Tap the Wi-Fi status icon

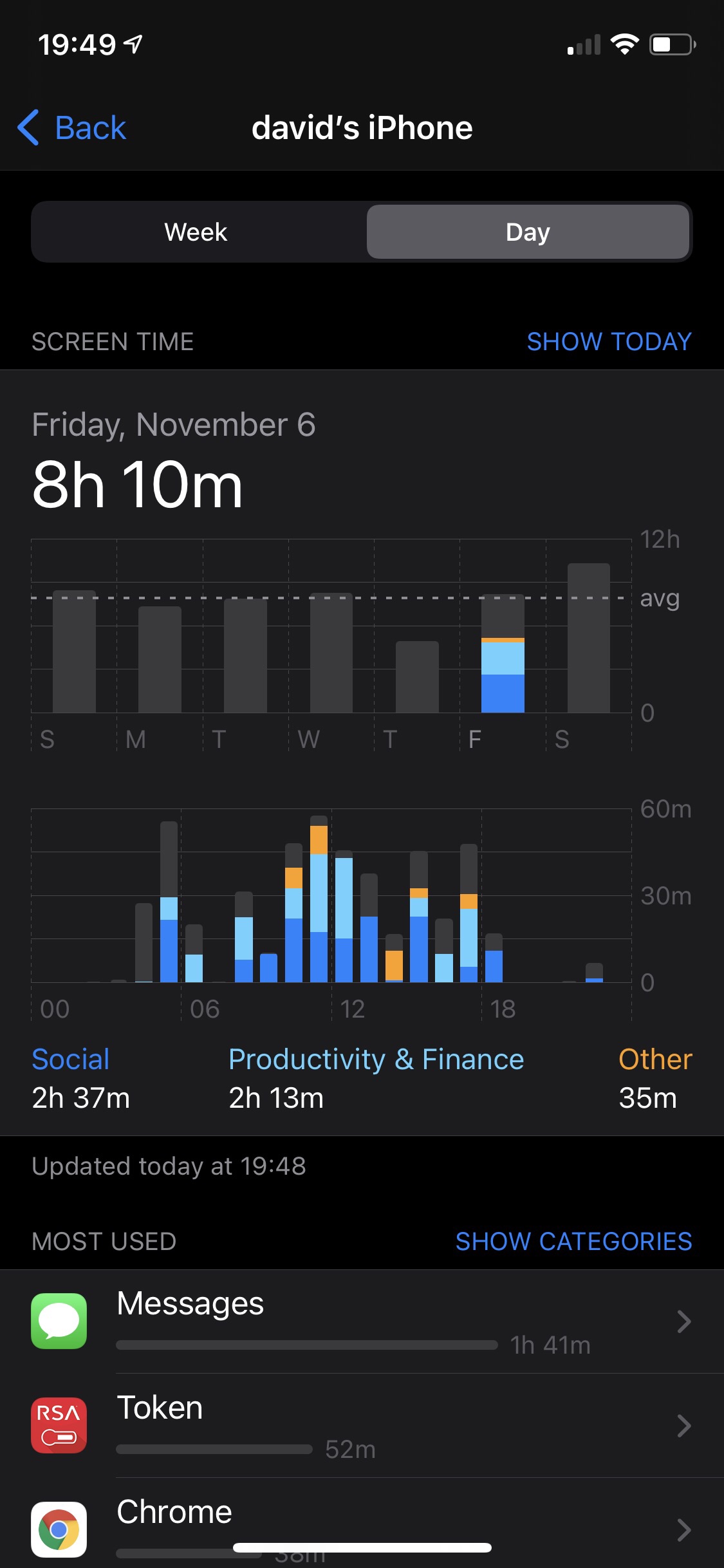pos(624,44)
